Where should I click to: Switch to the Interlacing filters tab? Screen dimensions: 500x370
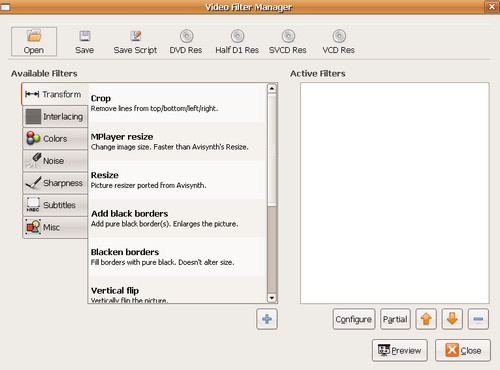55,116
